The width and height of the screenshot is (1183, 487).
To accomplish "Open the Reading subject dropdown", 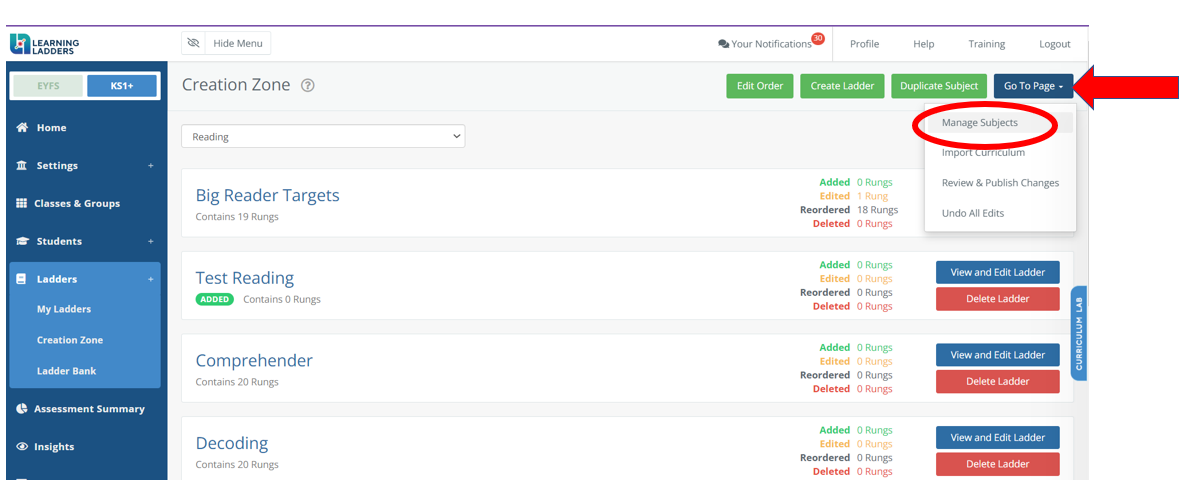I will tap(323, 137).
